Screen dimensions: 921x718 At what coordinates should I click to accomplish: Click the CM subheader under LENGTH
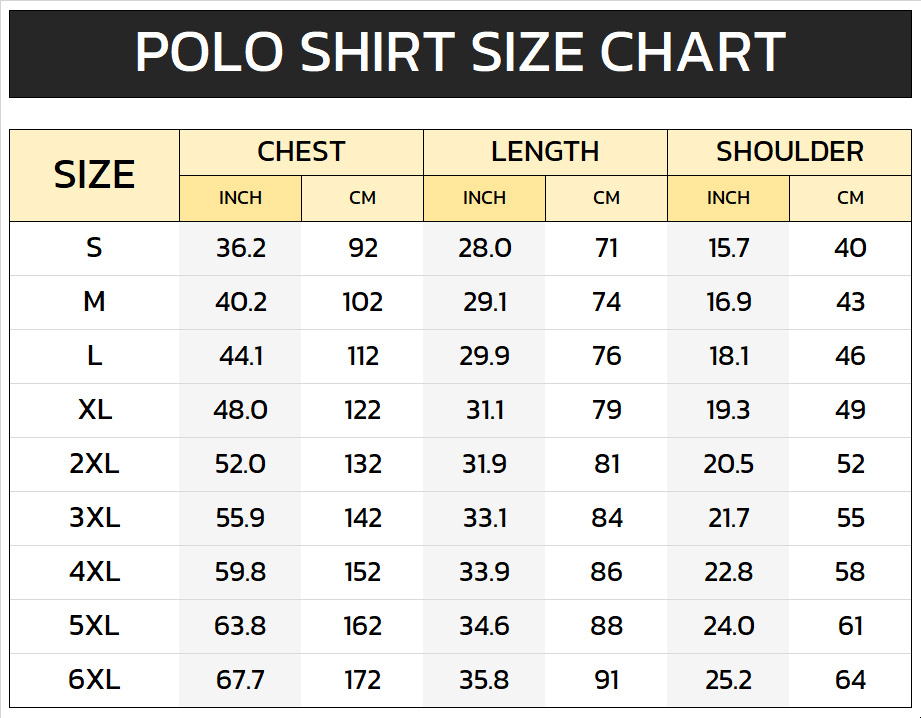(606, 198)
